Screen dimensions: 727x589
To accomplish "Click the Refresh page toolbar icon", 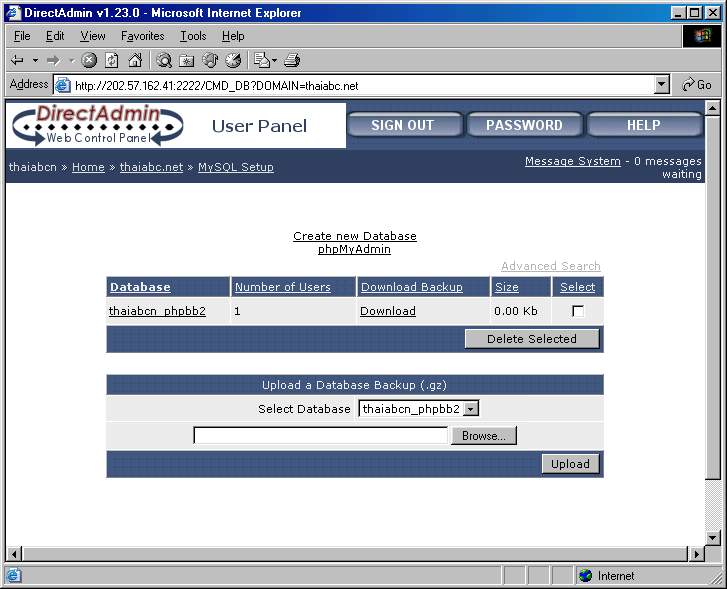I will tap(112, 60).
